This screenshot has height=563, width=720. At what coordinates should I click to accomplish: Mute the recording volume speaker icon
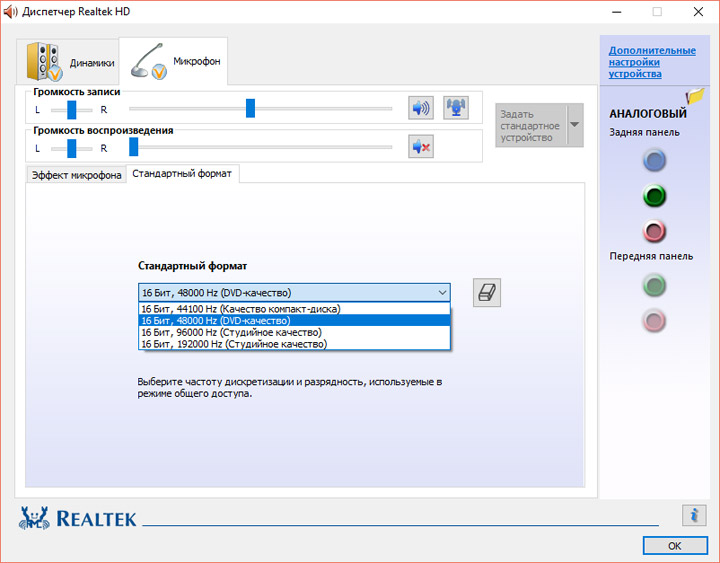(x=421, y=108)
